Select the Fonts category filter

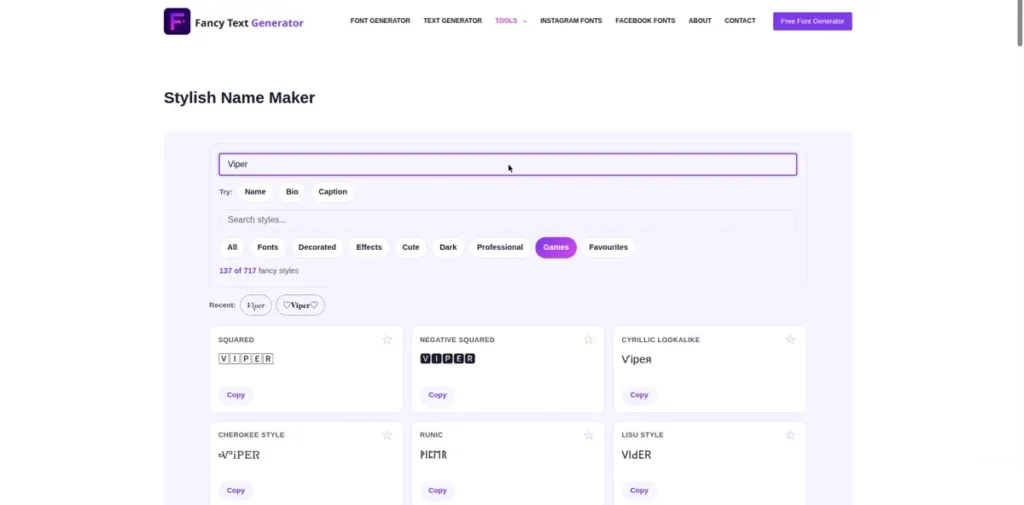[268, 248]
